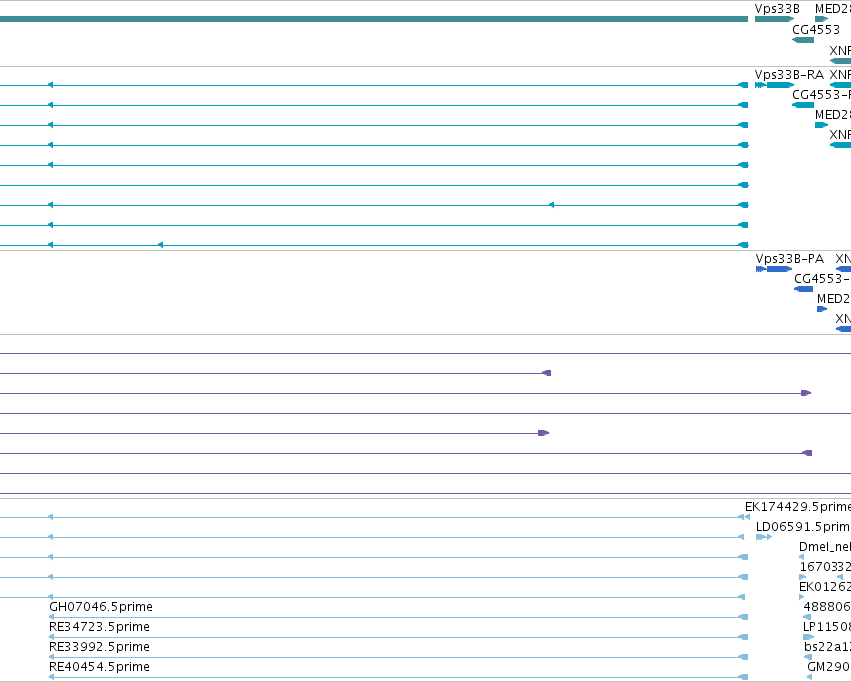Select the RE34723.5prime EST label
Screen dimensions: 851x682
99,627
